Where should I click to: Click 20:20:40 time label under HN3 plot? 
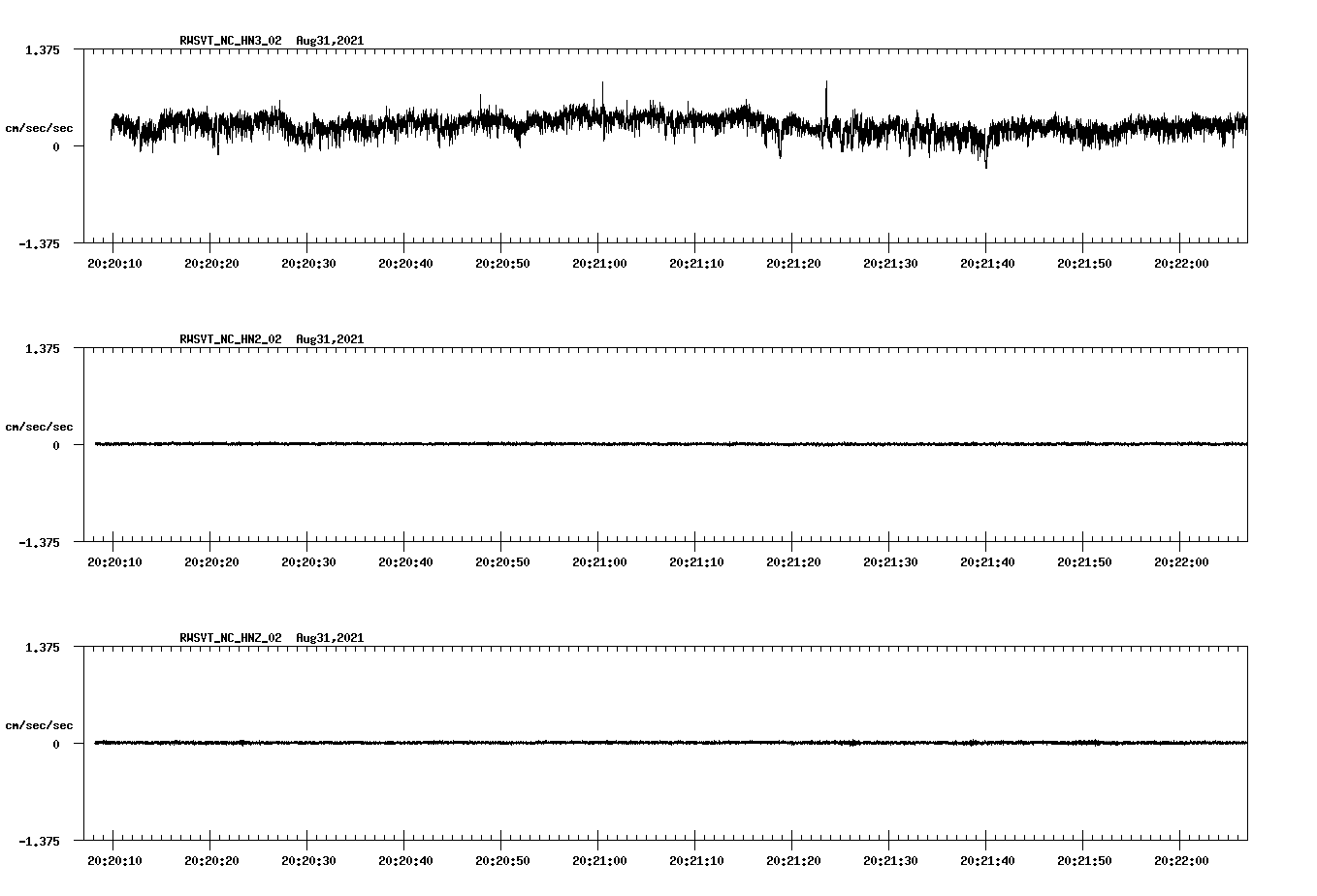point(405,263)
